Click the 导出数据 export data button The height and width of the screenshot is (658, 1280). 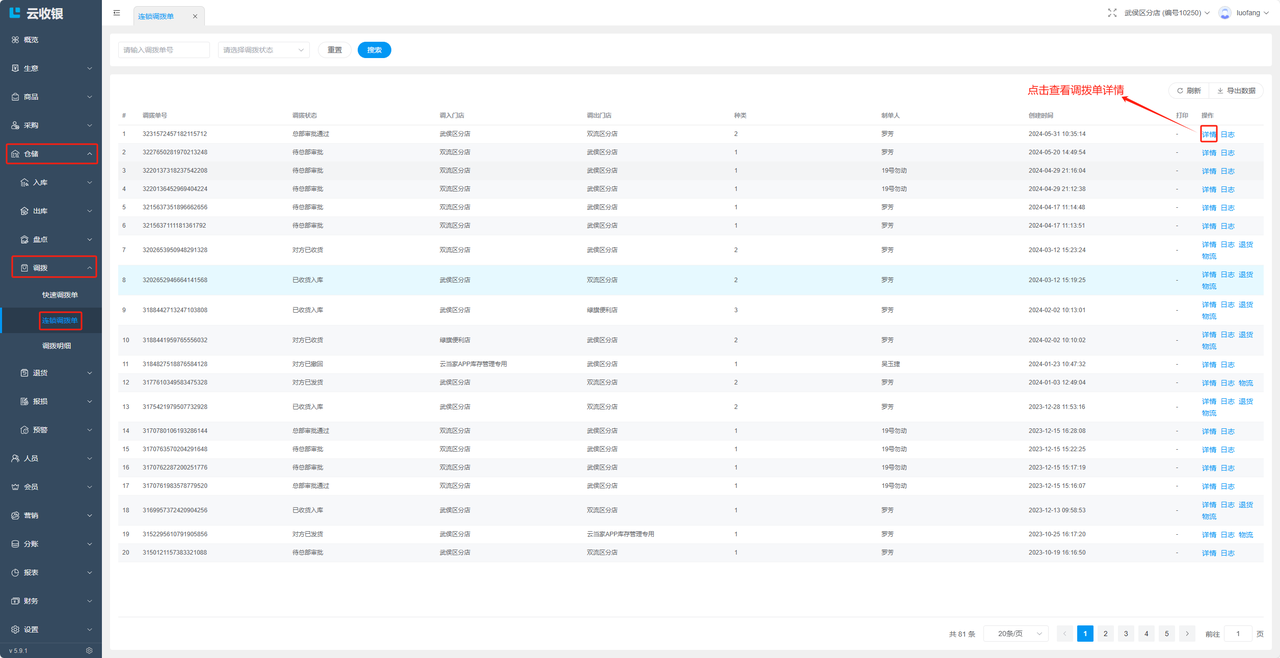coord(1237,91)
